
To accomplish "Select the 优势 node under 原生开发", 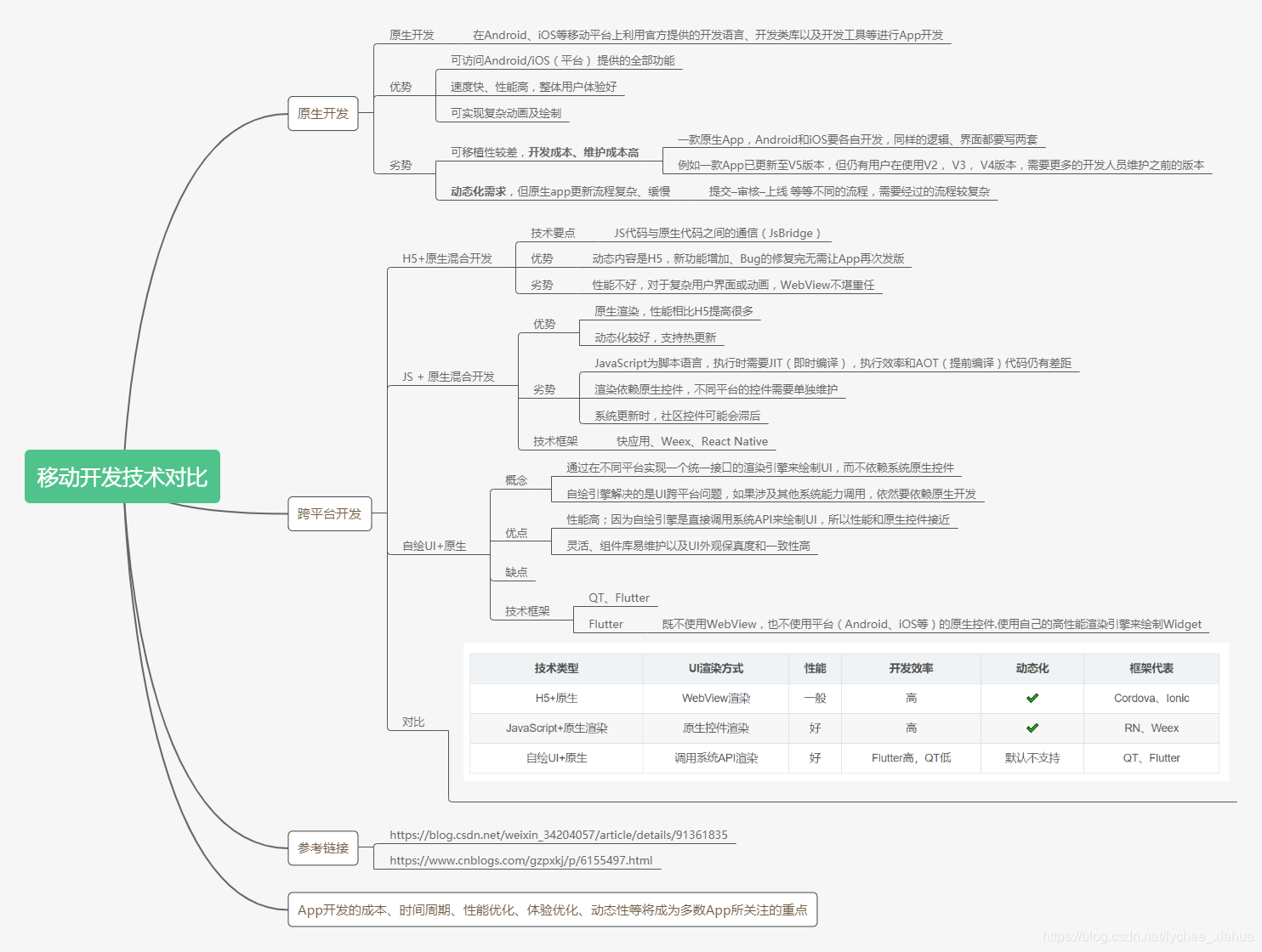I will point(401,87).
